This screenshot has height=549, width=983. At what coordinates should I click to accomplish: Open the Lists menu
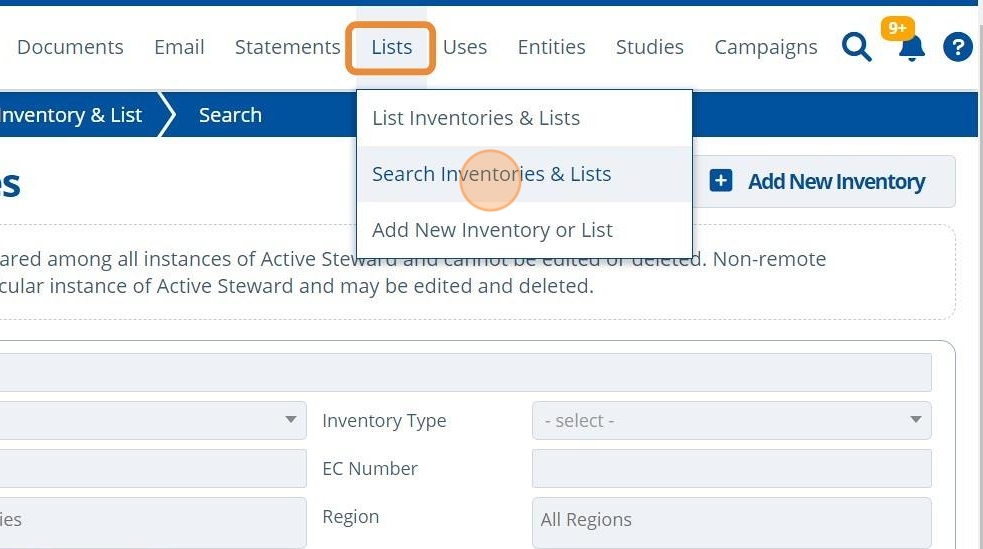[391, 47]
